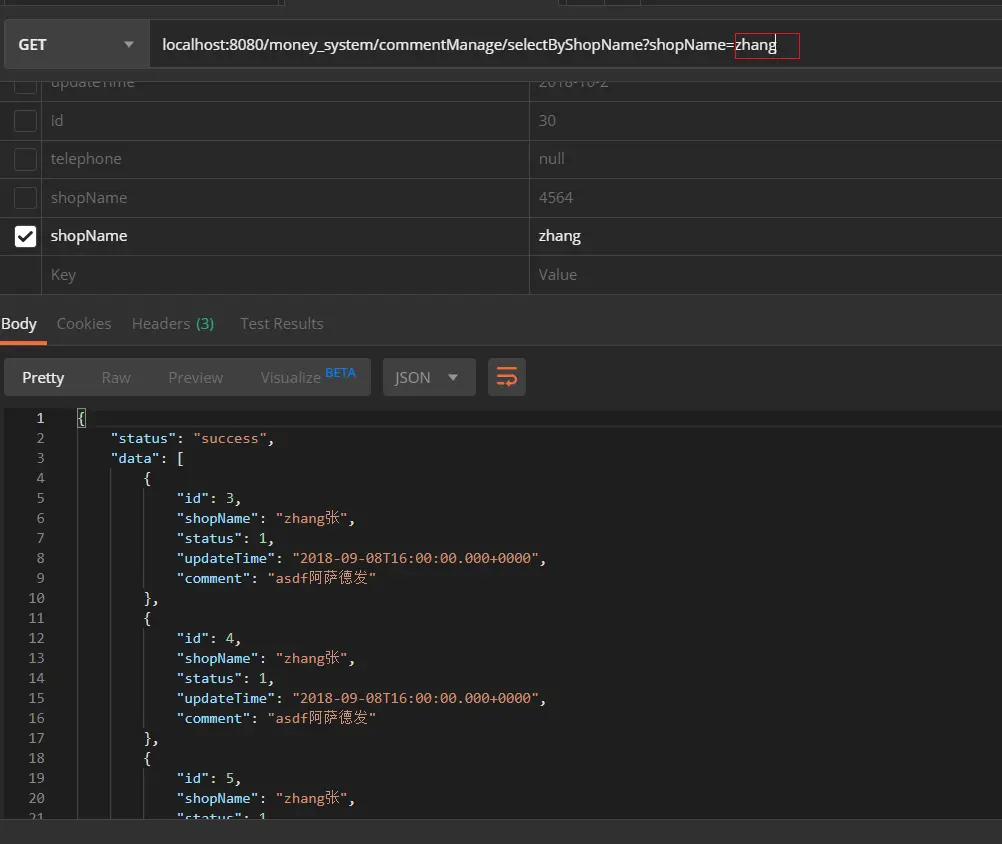
Task: Open the GET method dropdown
Action: 77,44
